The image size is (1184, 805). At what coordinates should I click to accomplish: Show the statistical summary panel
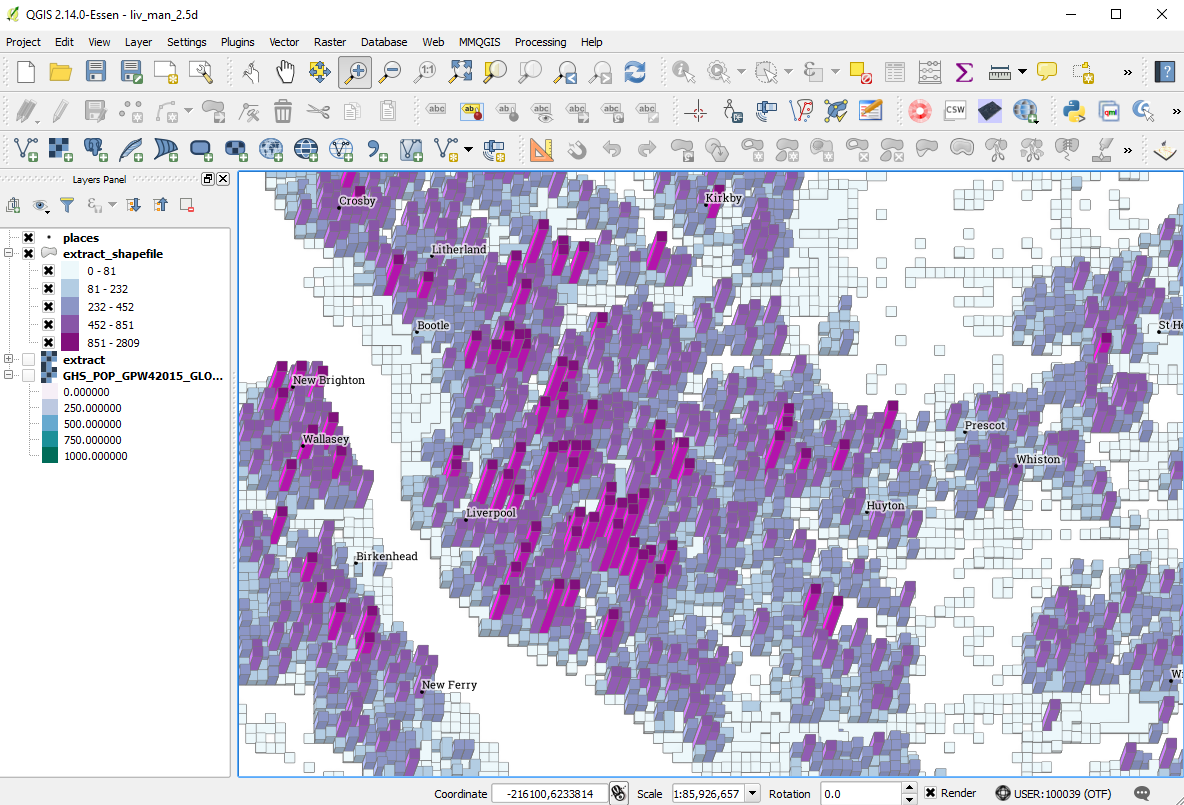pyautogui.click(x=964, y=72)
